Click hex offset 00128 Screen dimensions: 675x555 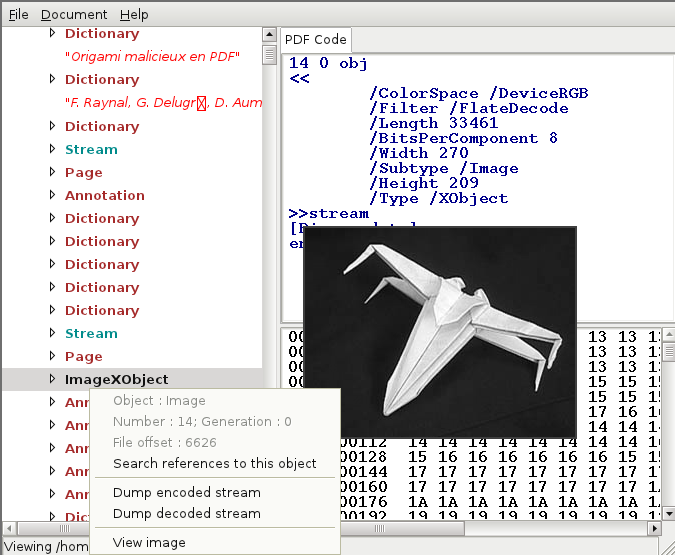coord(364,457)
